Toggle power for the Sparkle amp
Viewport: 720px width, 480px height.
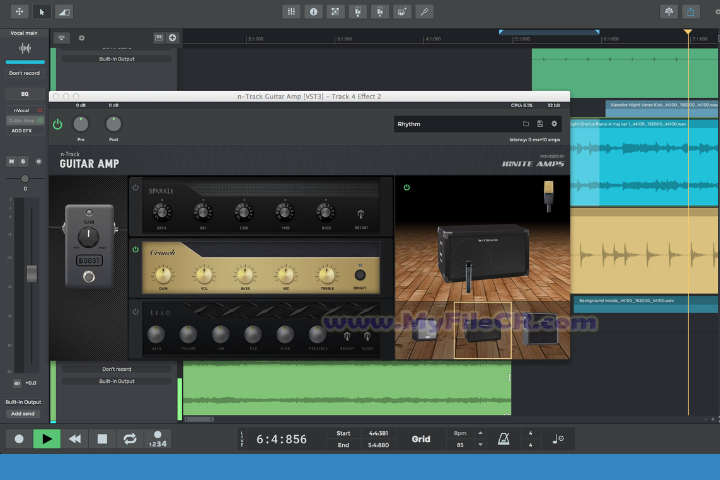coord(135,187)
